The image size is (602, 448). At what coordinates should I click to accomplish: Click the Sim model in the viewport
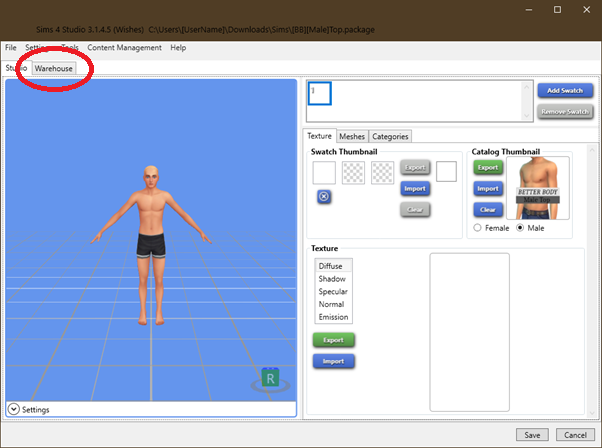[x=152, y=246]
